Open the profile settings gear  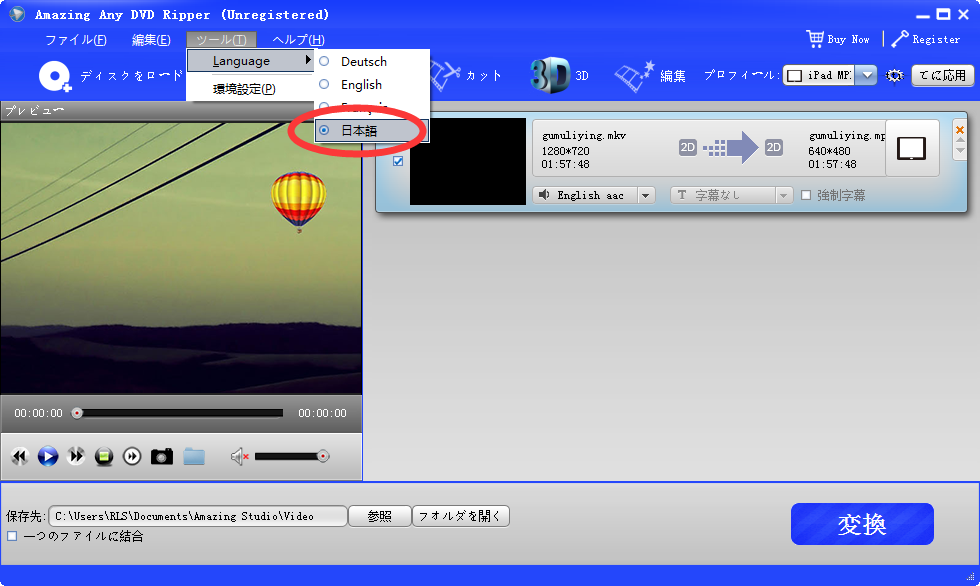[x=894, y=76]
